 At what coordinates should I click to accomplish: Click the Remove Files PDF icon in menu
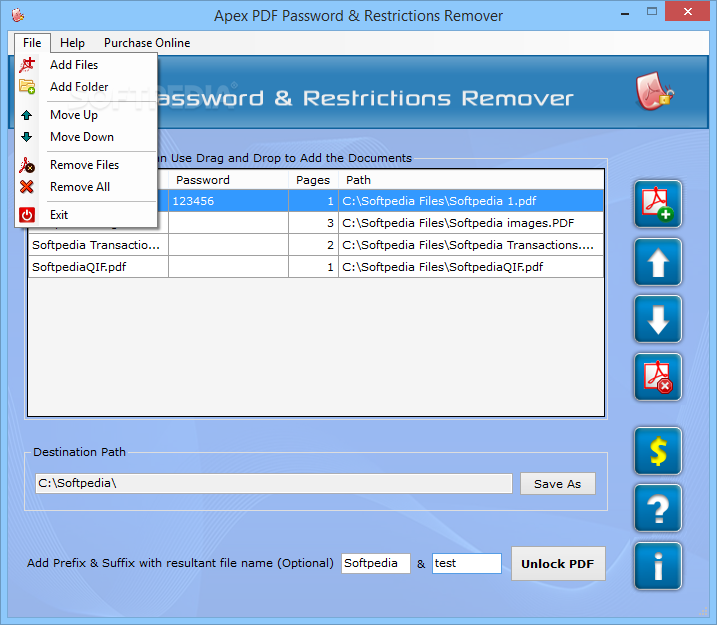point(27,165)
